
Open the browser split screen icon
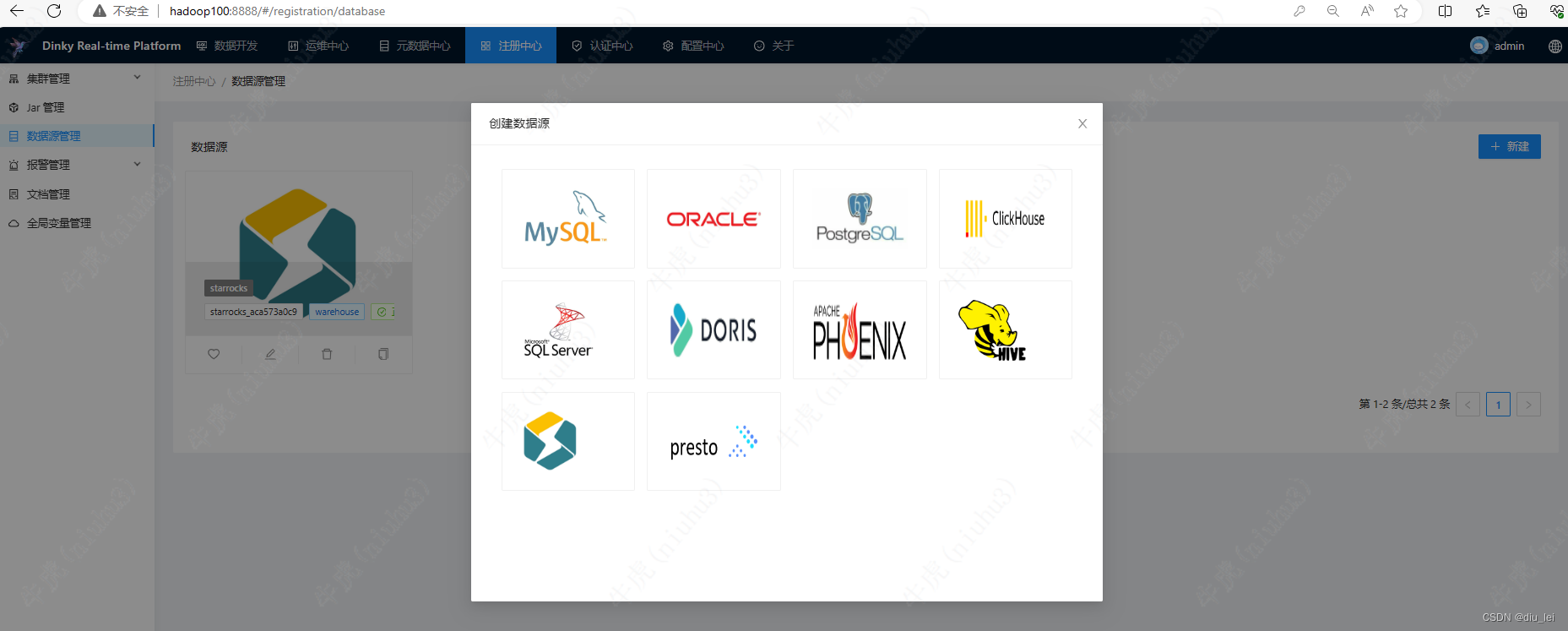pyautogui.click(x=1446, y=11)
